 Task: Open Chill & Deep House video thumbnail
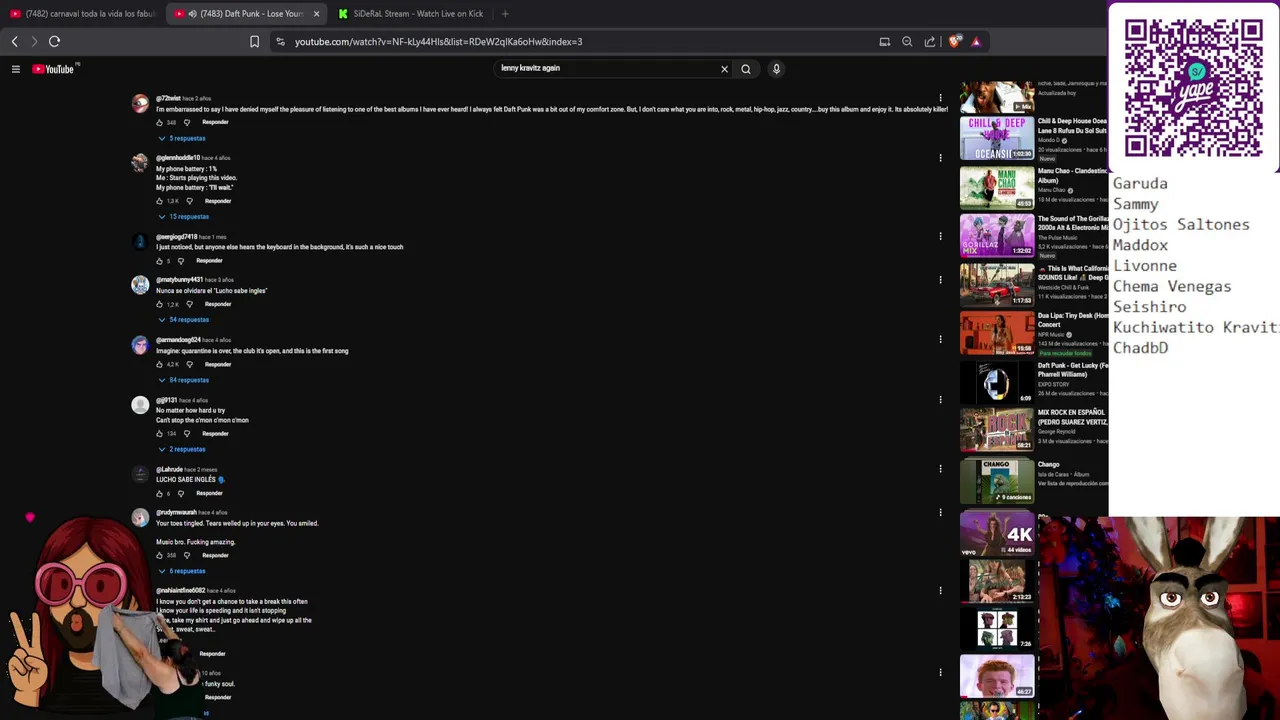pyautogui.click(x=997, y=138)
